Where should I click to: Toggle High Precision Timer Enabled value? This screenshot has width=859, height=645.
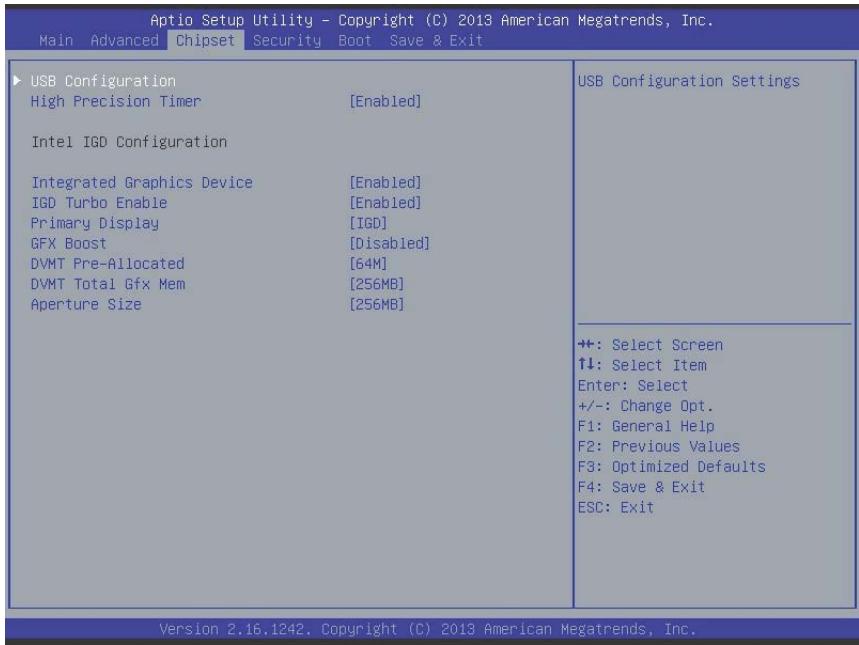(x=385, y=101)
